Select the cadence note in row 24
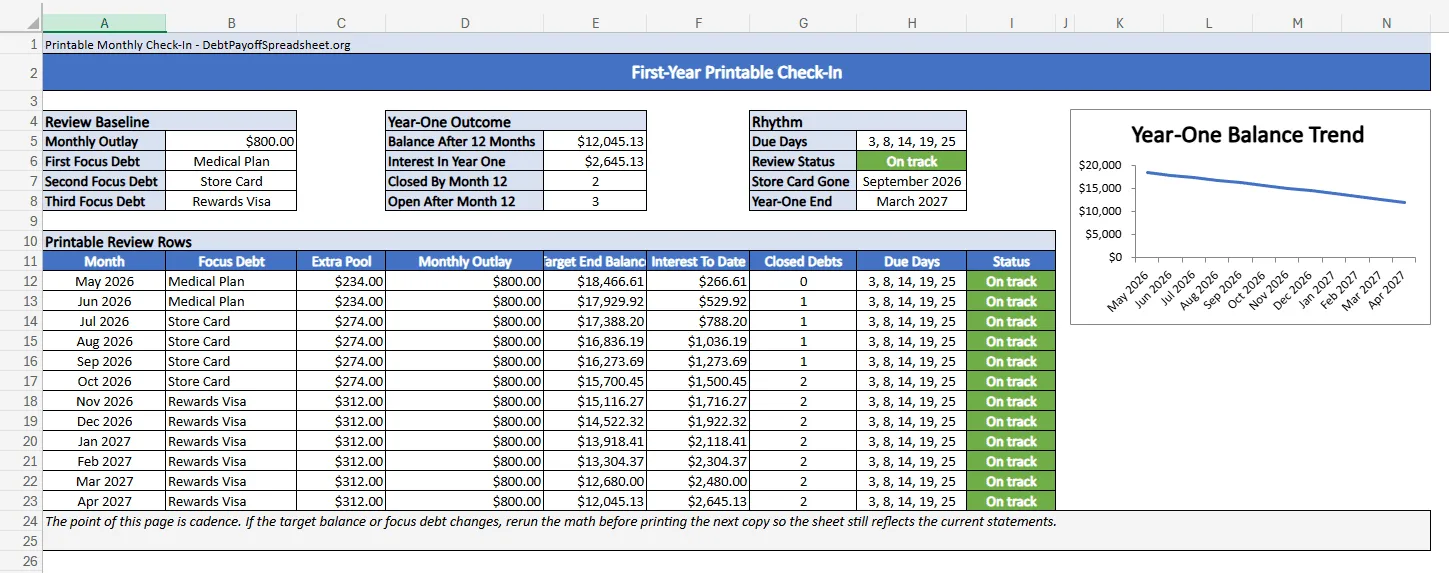The height and width of the screenshot is (573, 1449). click(x=738, y=530)
